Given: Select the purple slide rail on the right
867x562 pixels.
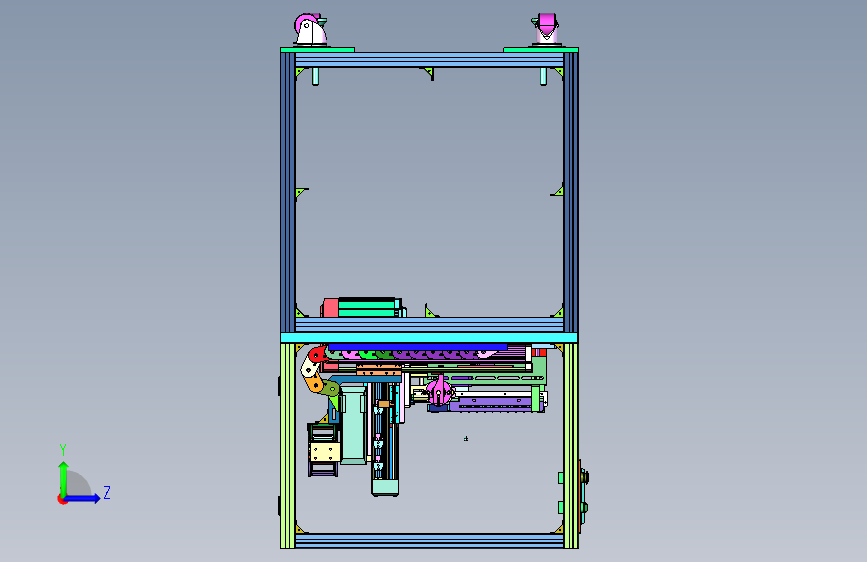Looking at the screenshot, I should coord(492,403).
